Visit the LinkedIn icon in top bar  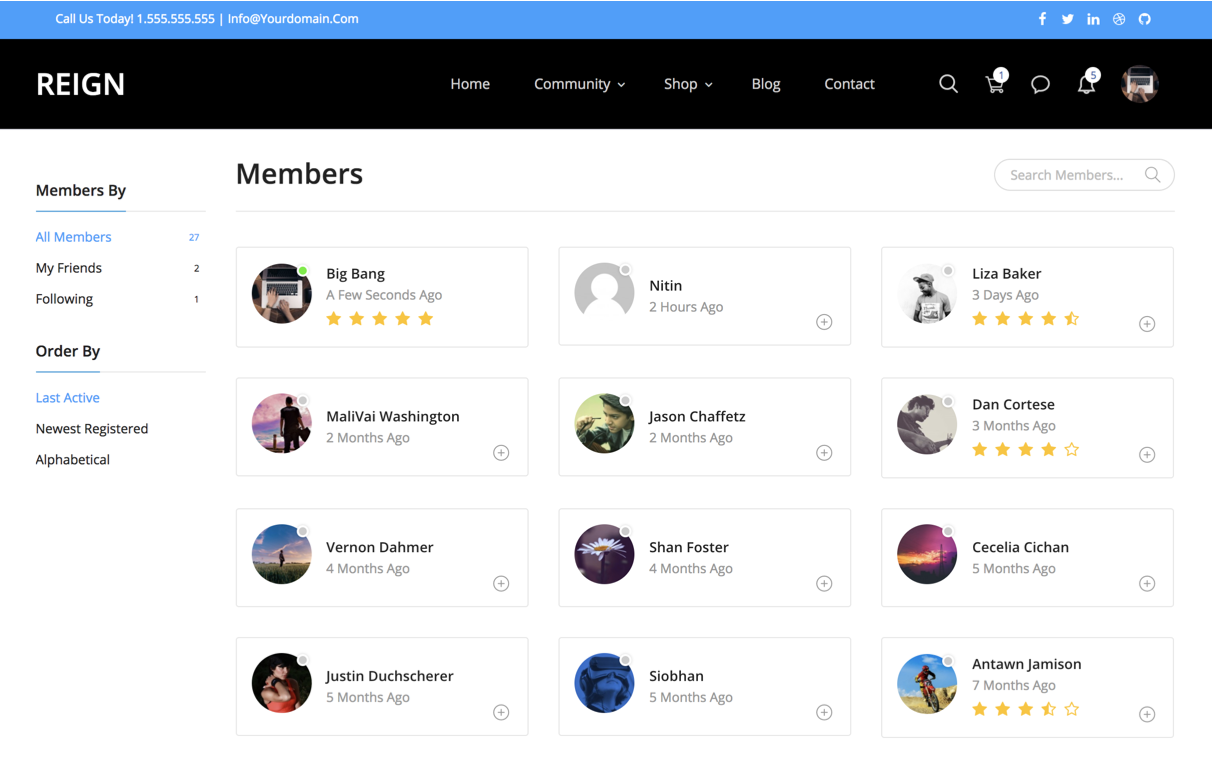(1093, 19)
